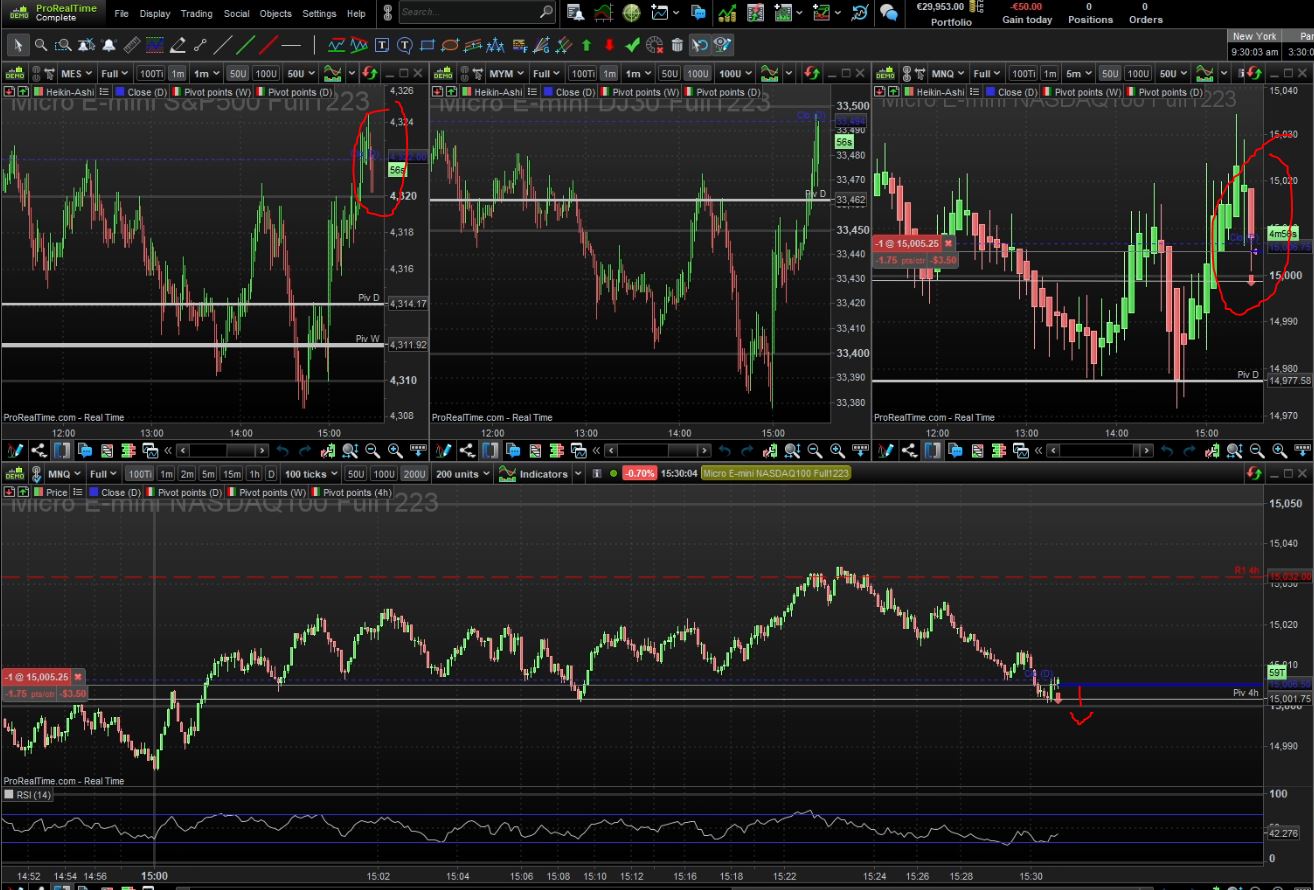Viewport: 1314px width, 890px height.
Task: Click the Micro E-mini NASDAQ100 Full1223 label
Action: click(x=776, y=473)
